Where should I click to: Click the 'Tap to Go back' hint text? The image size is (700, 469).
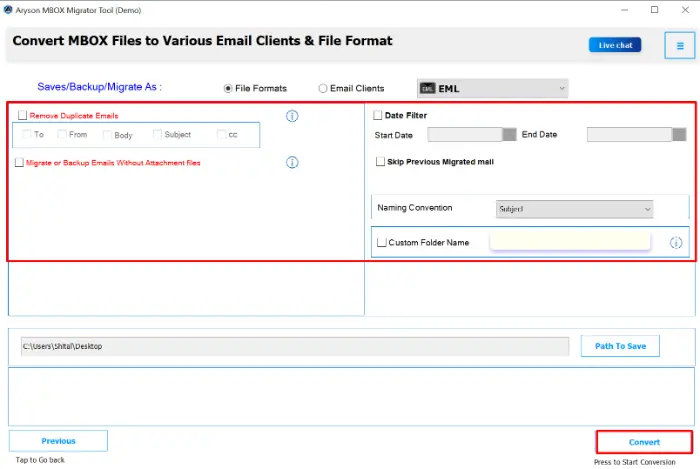pos(40,460)
